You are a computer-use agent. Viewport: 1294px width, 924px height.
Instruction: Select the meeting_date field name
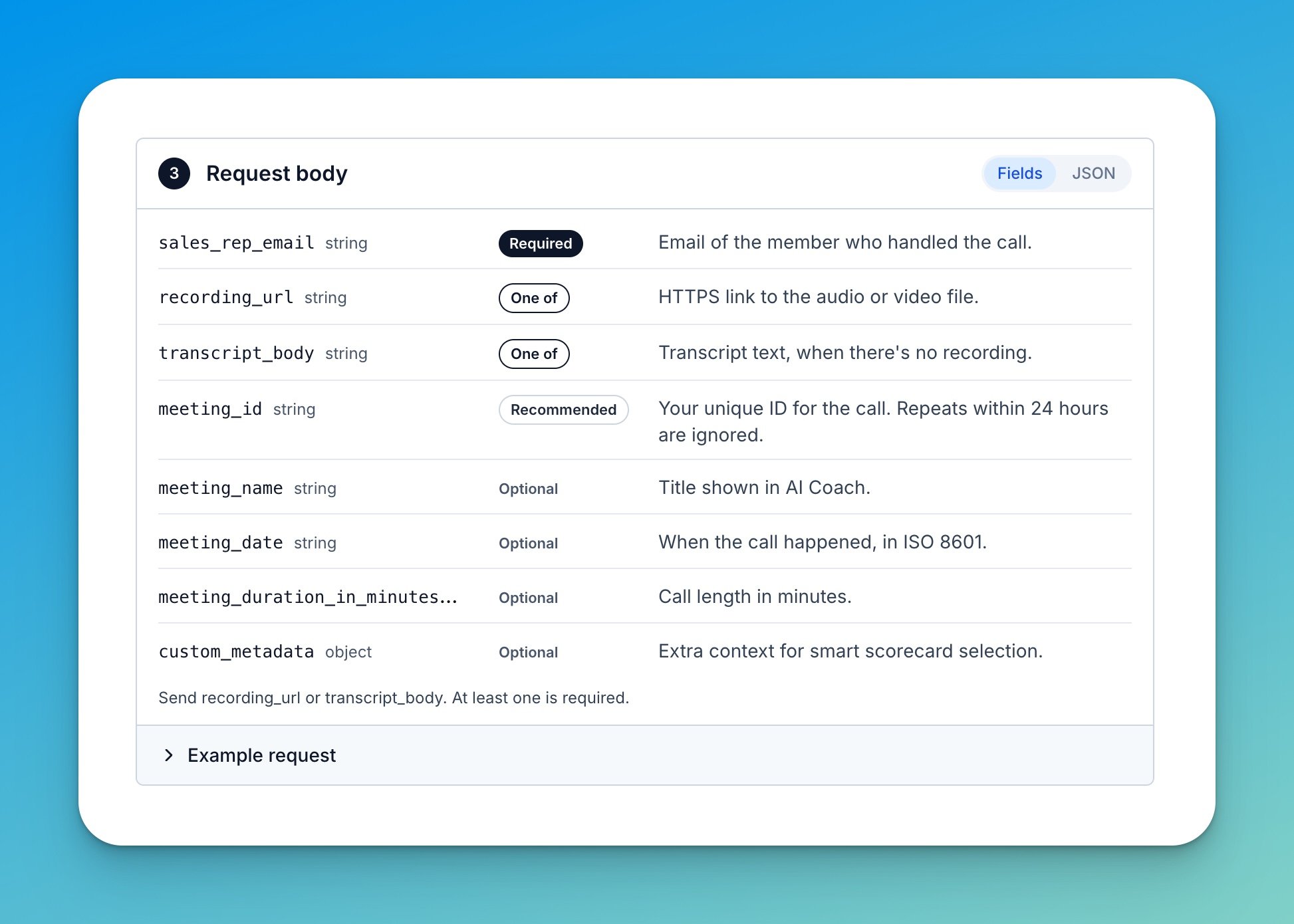click(221, 542)
